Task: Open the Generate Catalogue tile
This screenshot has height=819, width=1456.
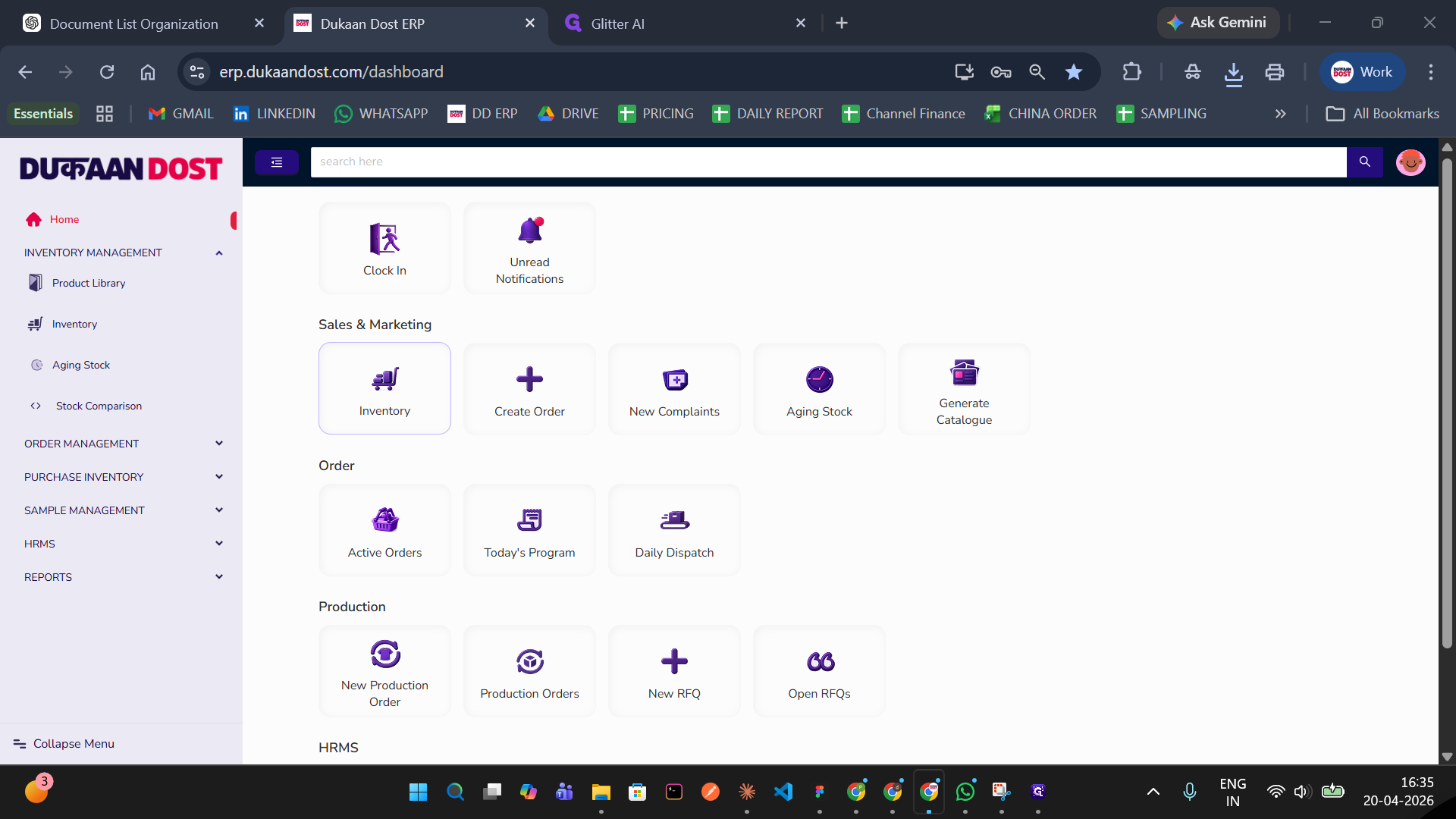Action: pos(964,389)
